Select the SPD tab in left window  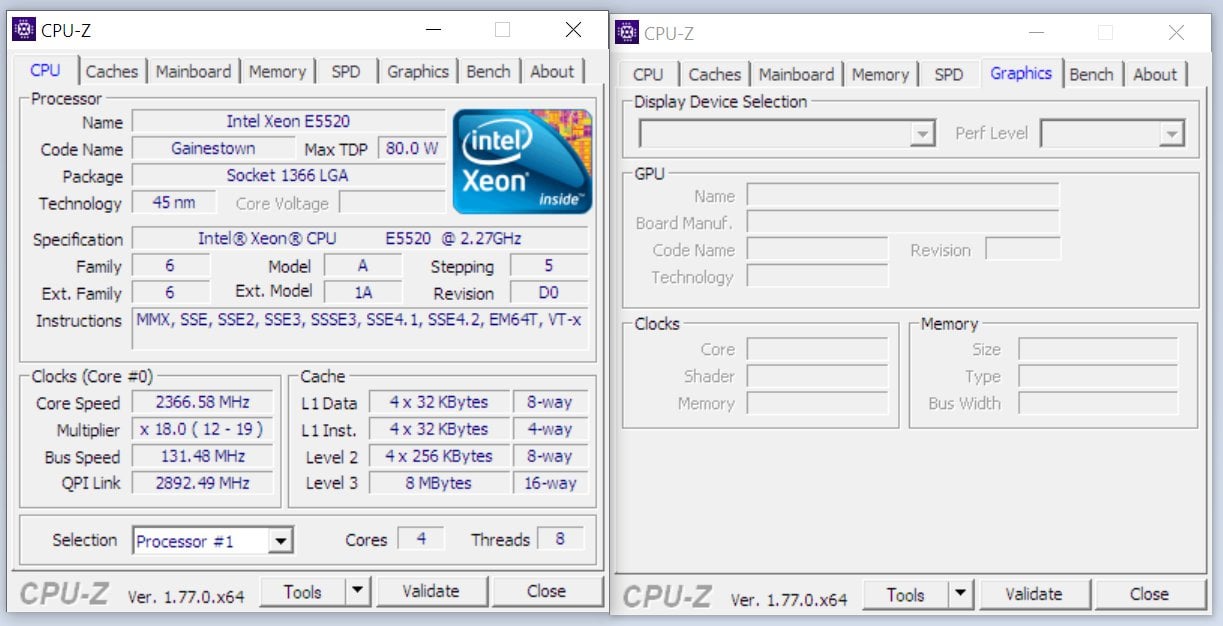coord(346,72)
